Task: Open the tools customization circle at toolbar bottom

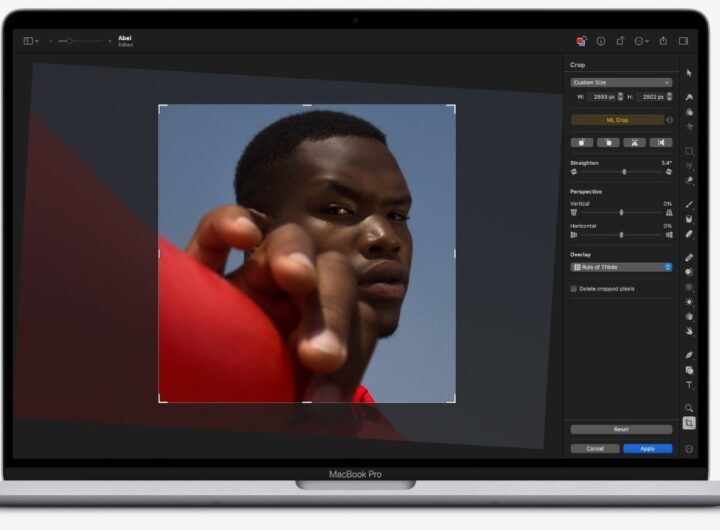Action: pos(689,449)
